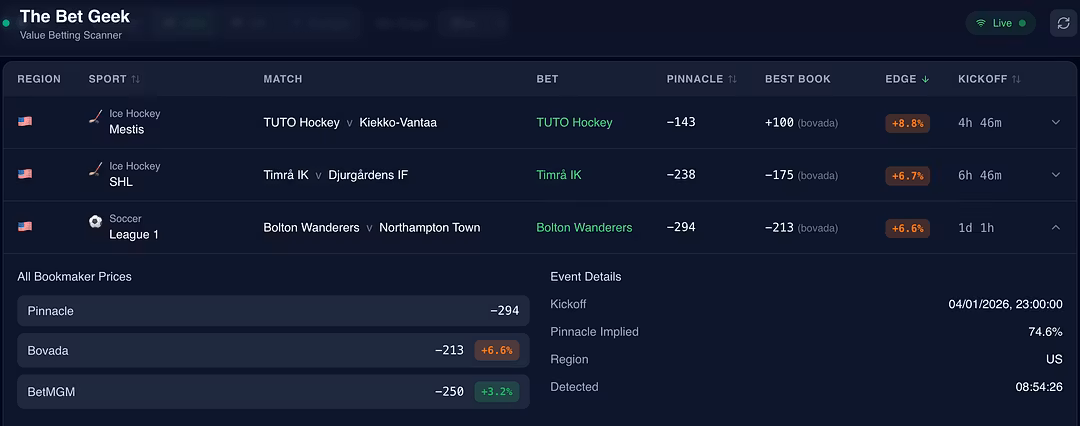Click the TUTO Hockey bet link

point(574,123)
